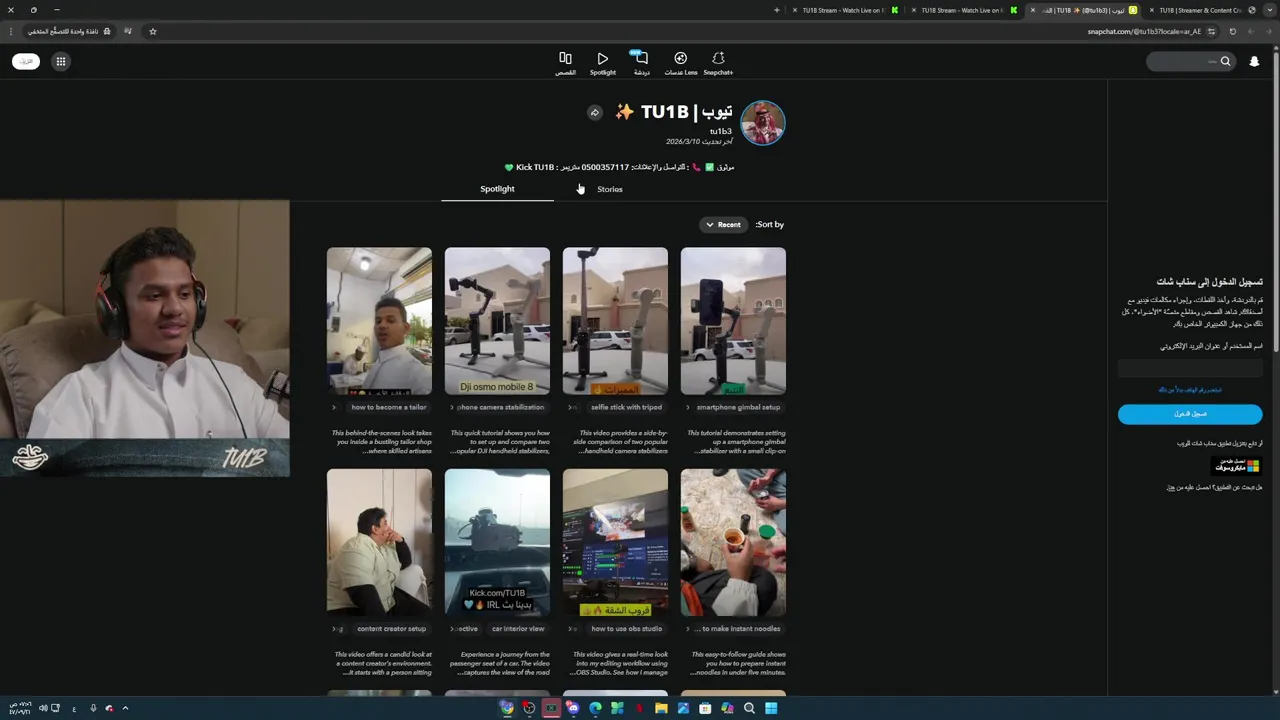Open Spotlight from the top navigation
This screenshot has height=720, width=1280.
tap(602, 63)
